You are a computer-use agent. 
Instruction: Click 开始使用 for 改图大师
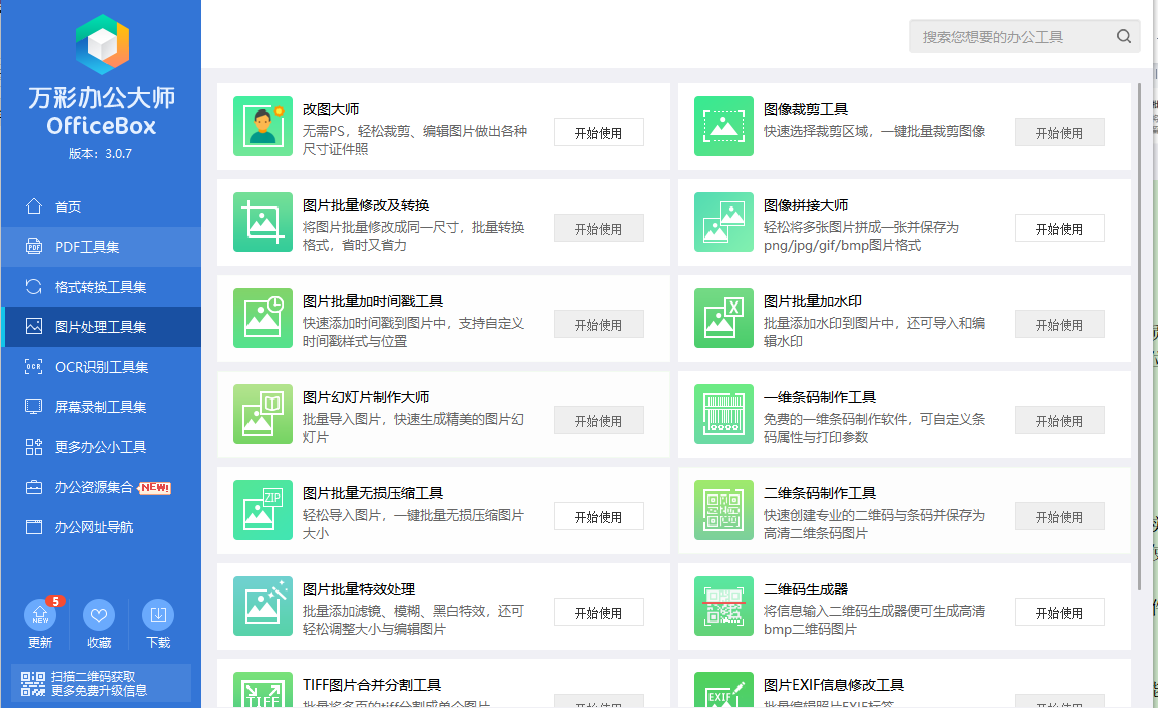(x=598, y=131)
